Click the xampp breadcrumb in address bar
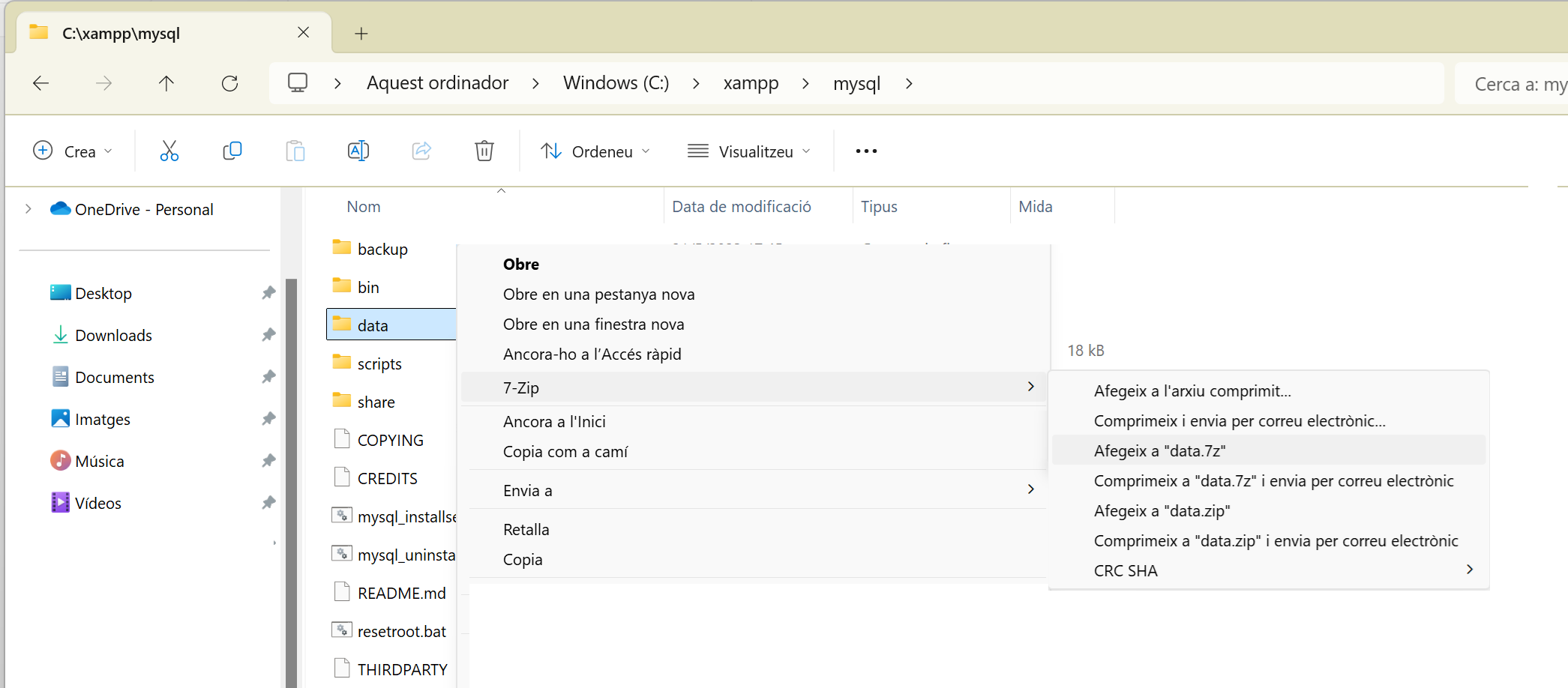Screen dimensions: 1568x688 coord(751,83)
